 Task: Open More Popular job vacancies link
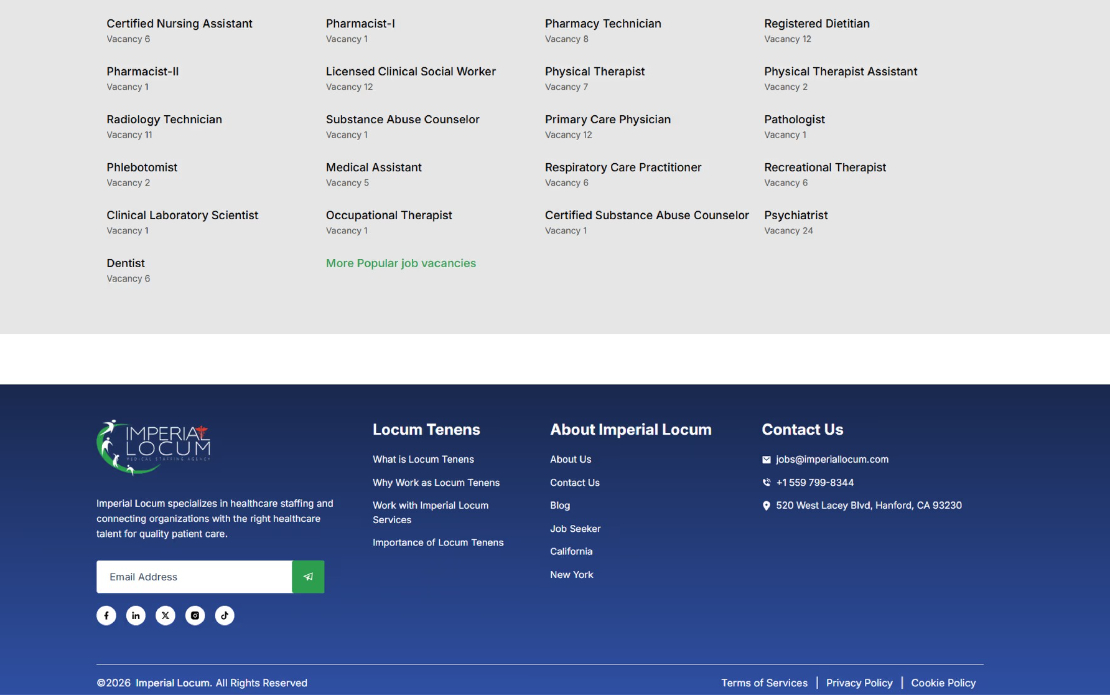click(401, 264)
